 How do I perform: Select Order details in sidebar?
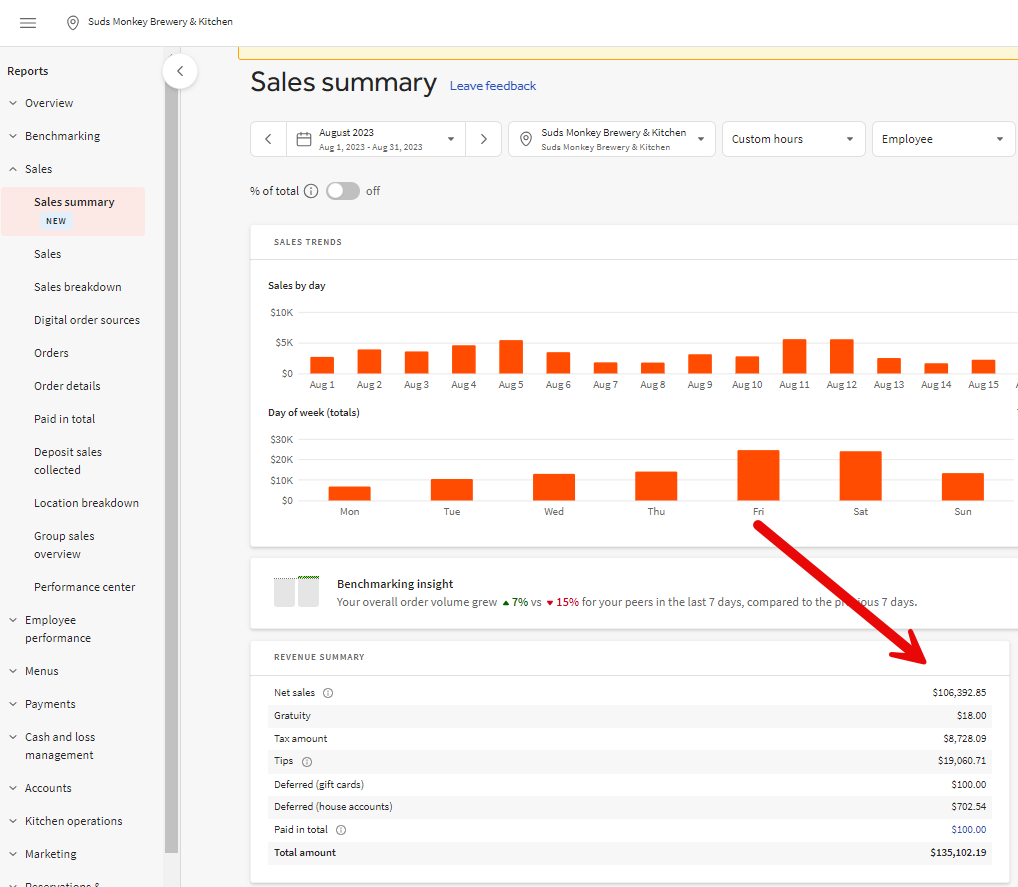pyautogui.click(x=67, y=386)
